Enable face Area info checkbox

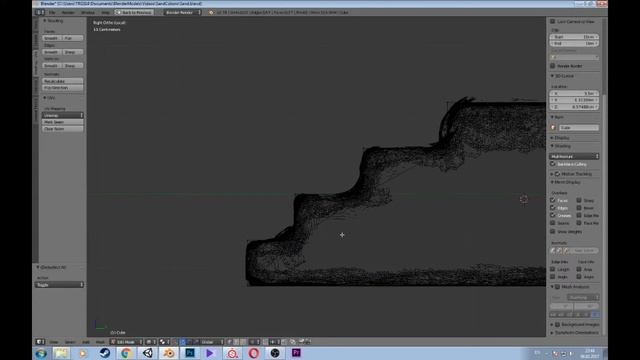coord(579,269)
